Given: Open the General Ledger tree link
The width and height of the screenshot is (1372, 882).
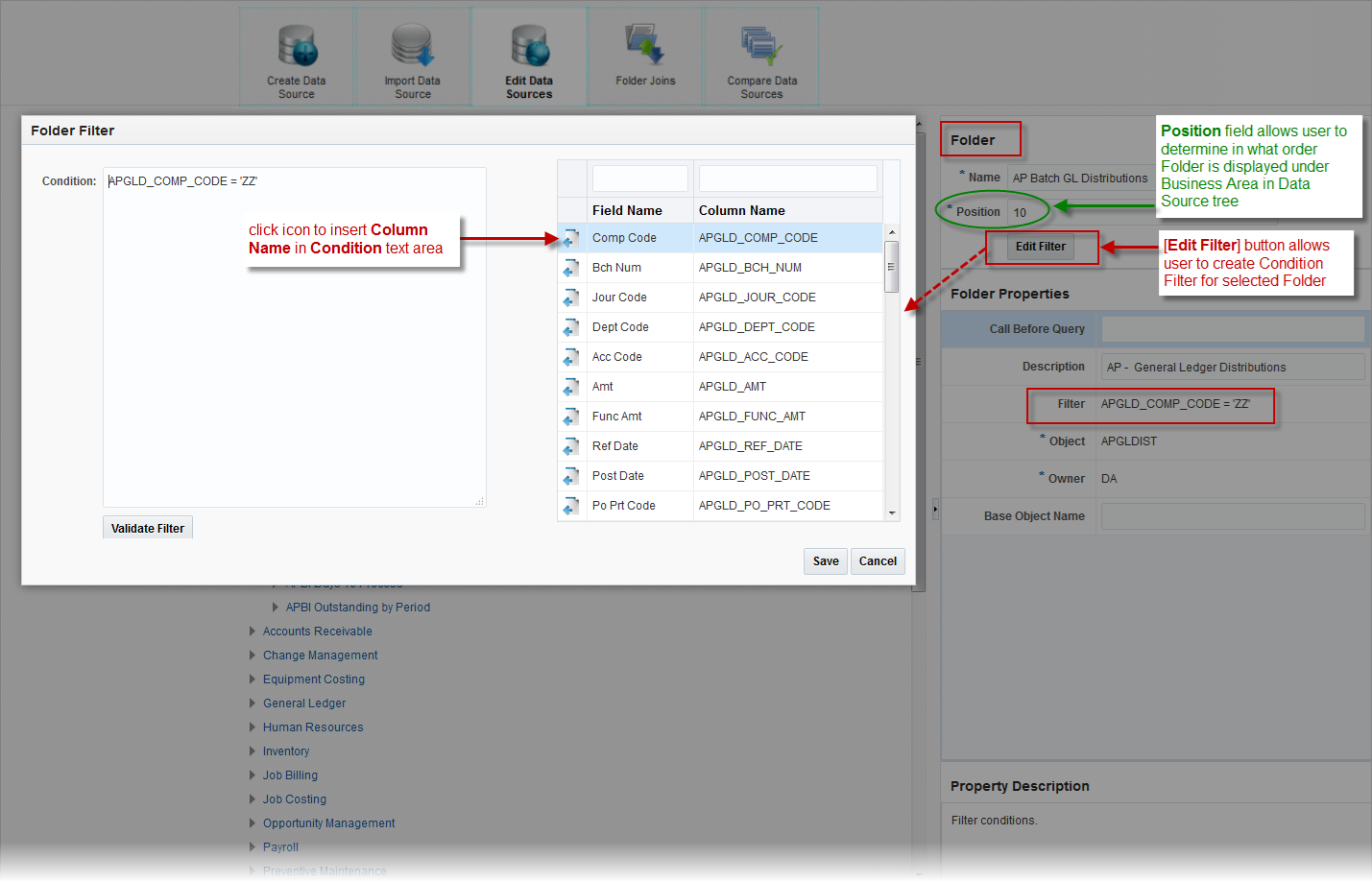Looking at the screenshot, I should (304, 703).
